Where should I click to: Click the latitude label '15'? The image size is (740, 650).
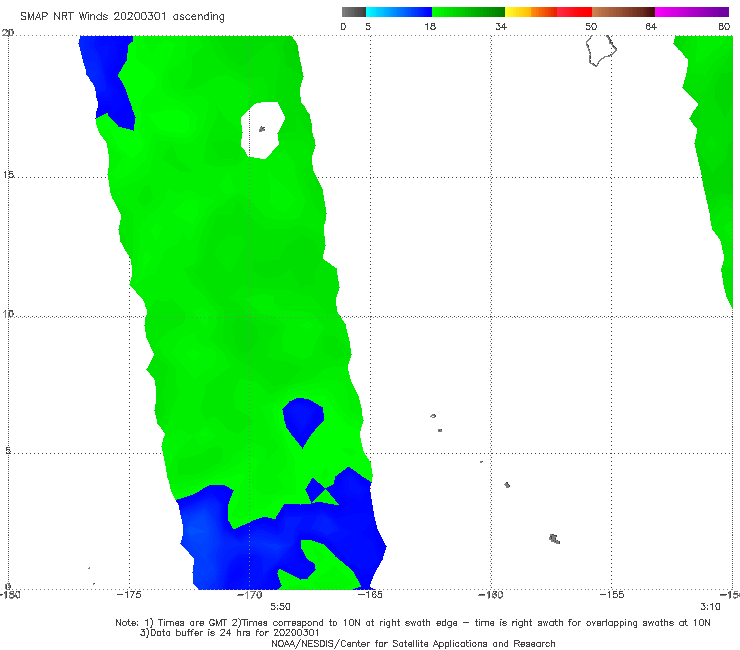click(x=8, y=175)
